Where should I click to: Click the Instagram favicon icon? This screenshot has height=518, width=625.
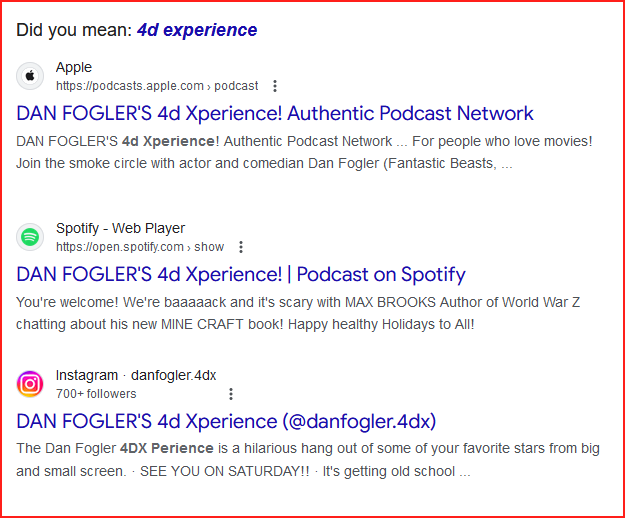pyautogui.click(x=30, y=384)
